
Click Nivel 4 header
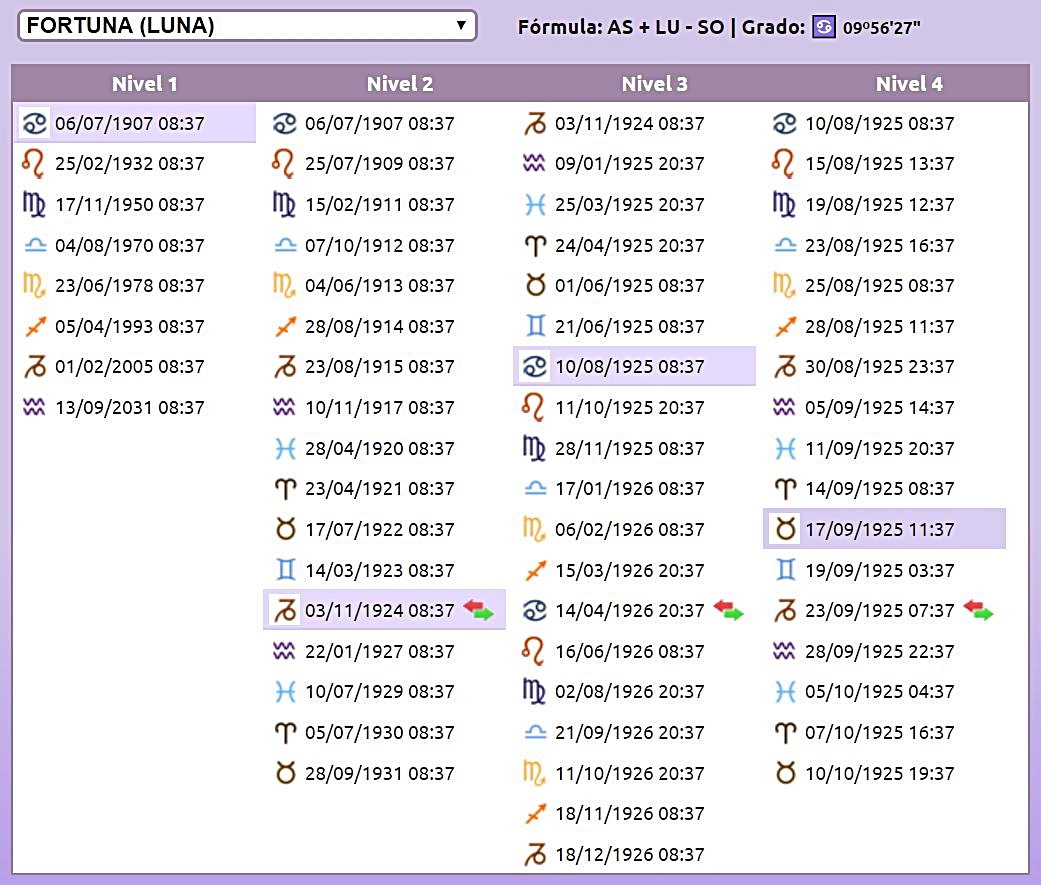[x=909, y=84]
